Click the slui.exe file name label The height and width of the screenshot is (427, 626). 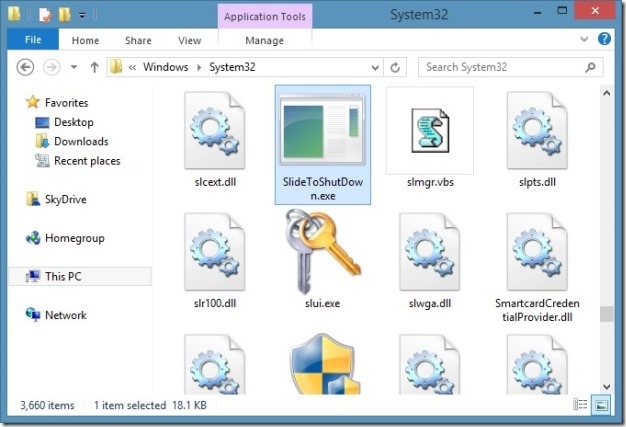point(322,303)
